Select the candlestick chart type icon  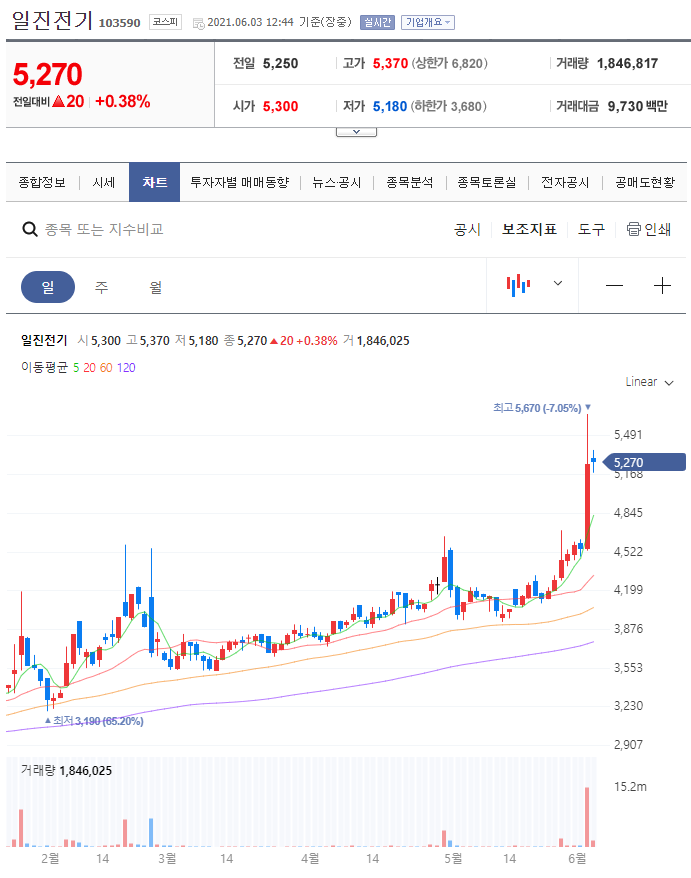[x=519, y=285]
